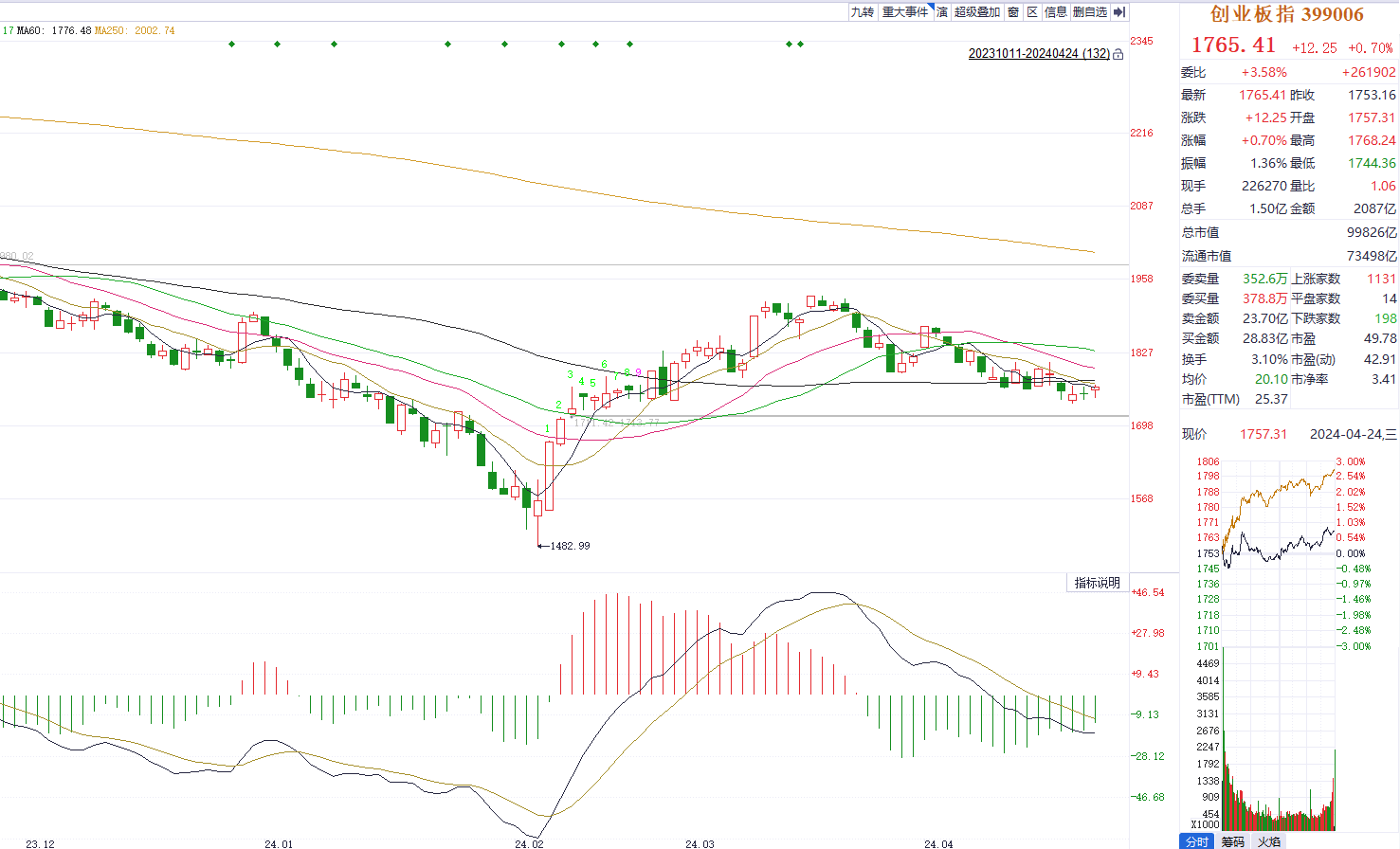
Task: Click the 演 toolbar button
Action: tap(942, 12)
